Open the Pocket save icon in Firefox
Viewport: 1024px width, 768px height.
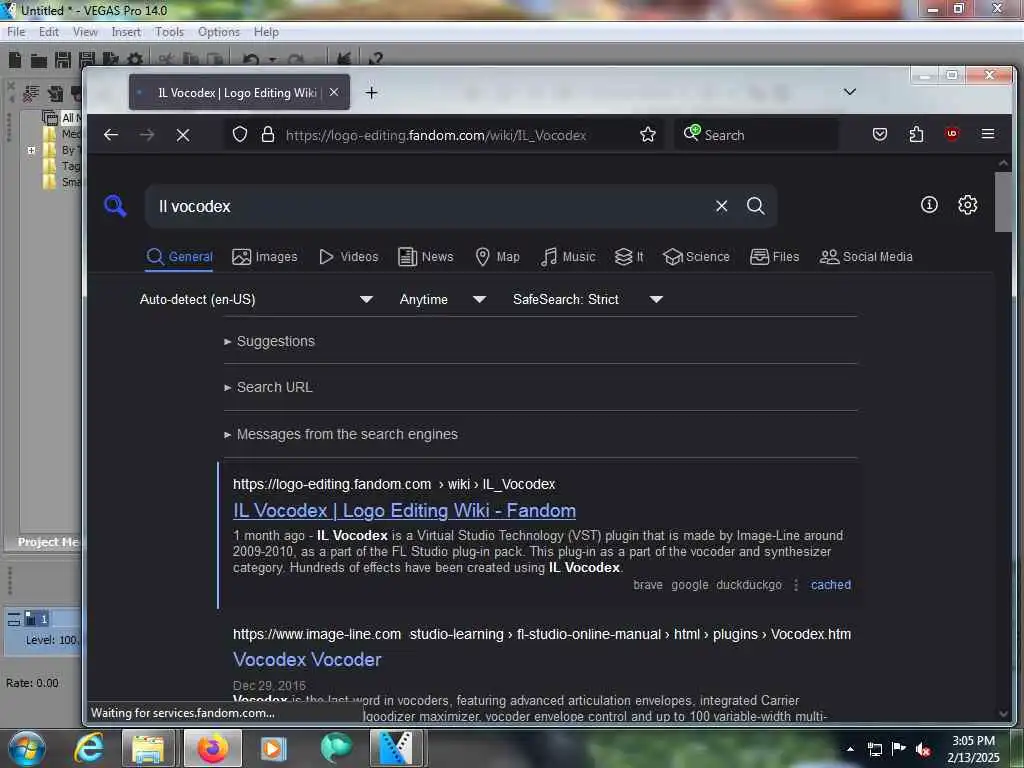(x=880, y=135)
